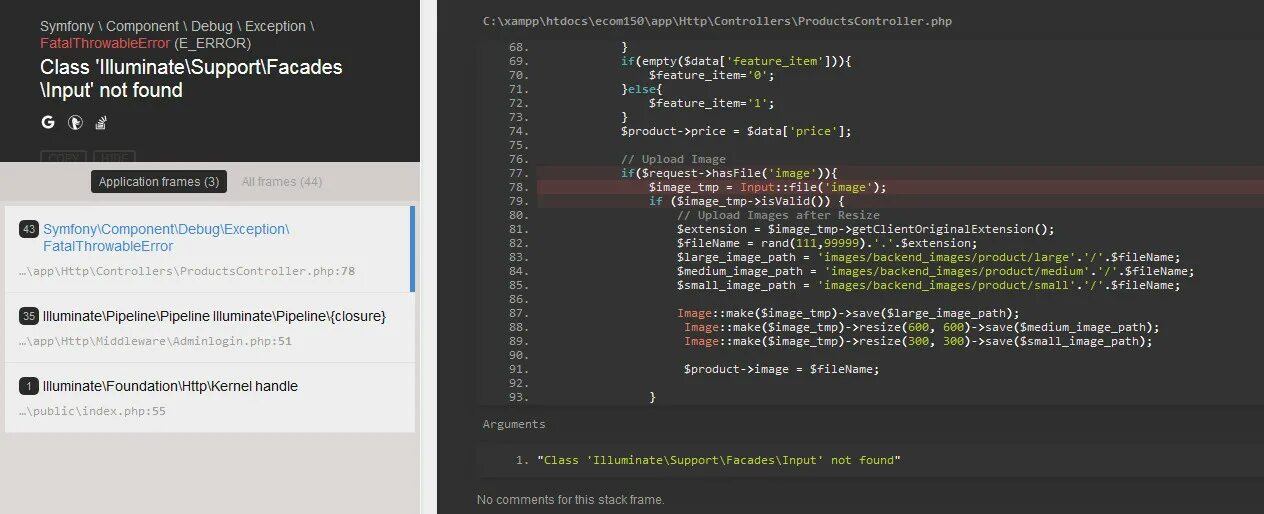This screenshot has height=514, width=1264.
Task: Click line 82 $fileName rand code
Action: point(827,243)
